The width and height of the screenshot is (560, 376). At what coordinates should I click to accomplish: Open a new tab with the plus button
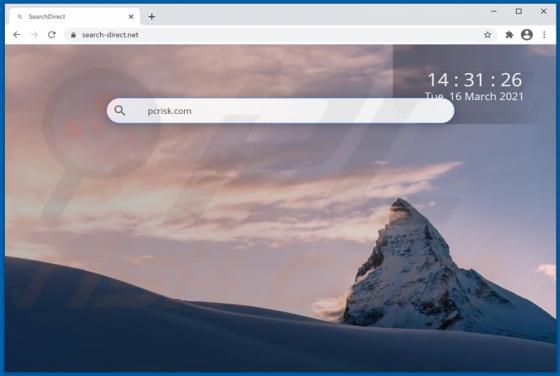[152, 16]
